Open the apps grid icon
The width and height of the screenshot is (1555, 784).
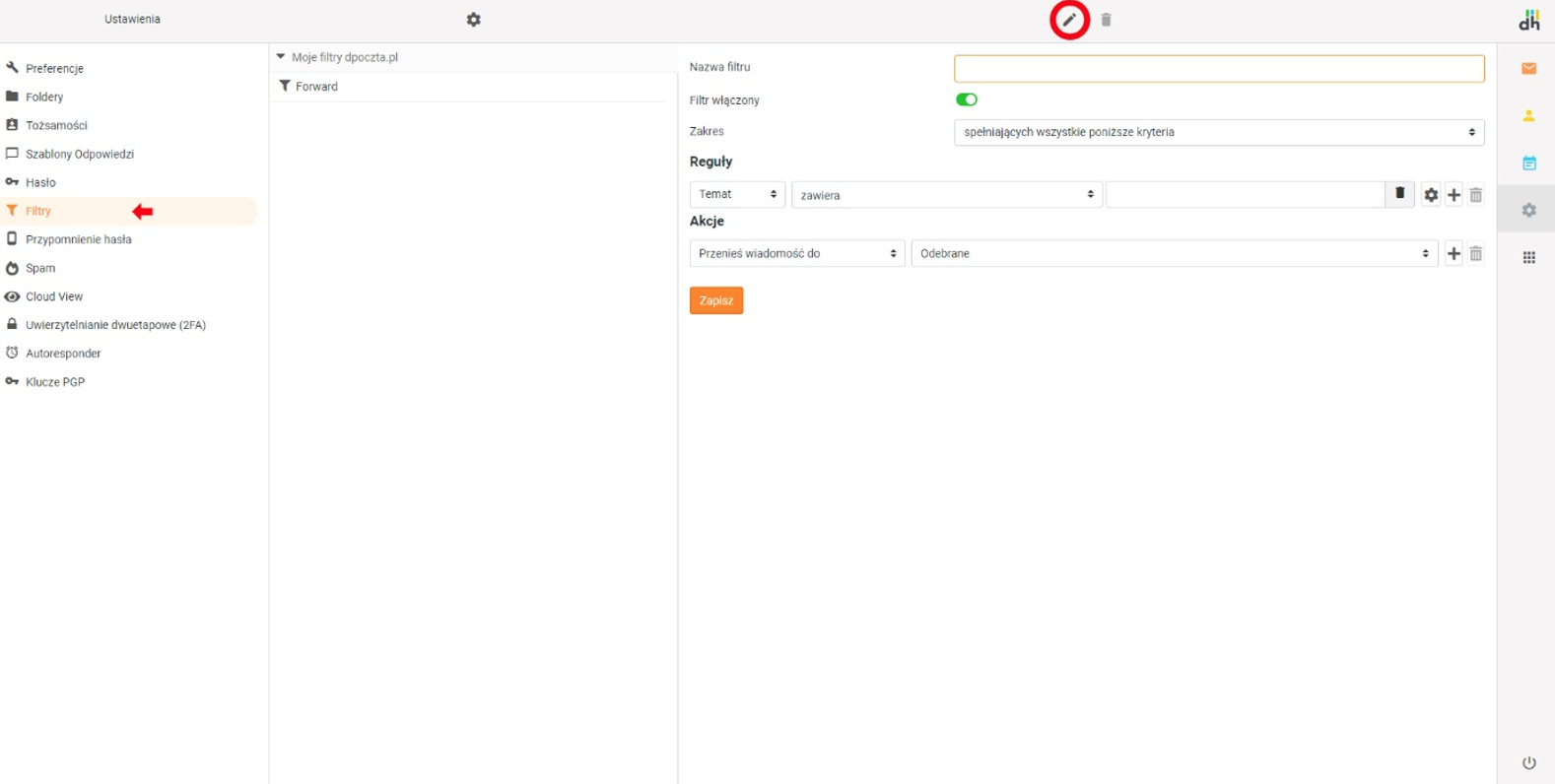1528,258
